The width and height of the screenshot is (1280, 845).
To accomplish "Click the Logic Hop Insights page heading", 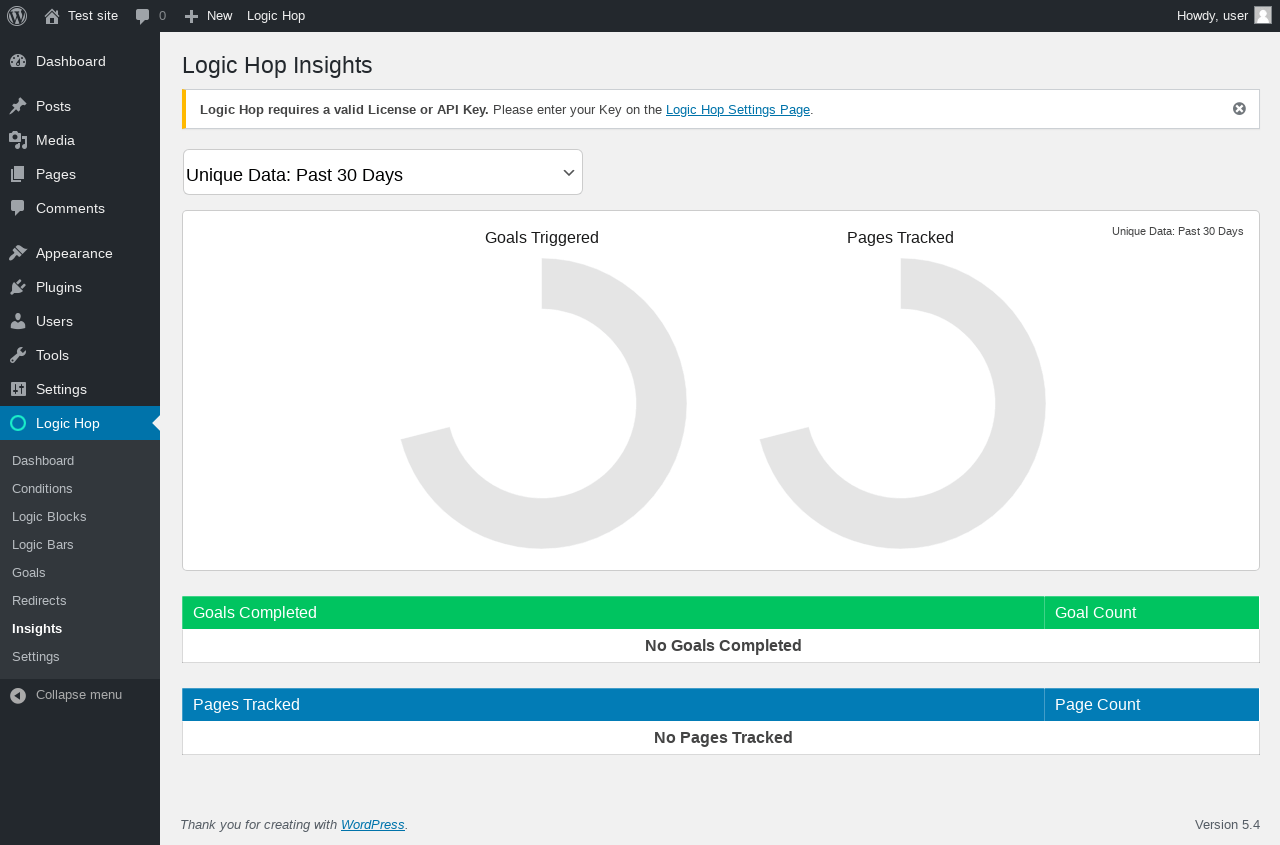I will [x=277, y=66].
